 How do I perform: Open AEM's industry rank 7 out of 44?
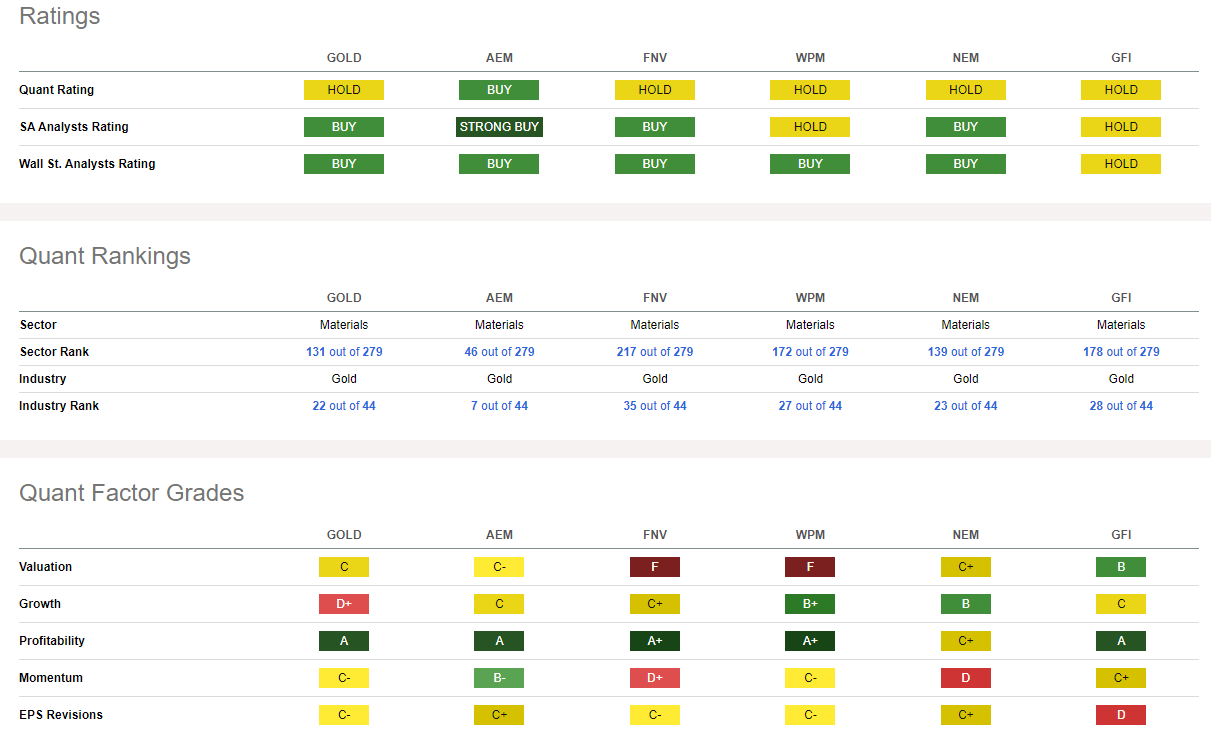click(x=499, y=406)
